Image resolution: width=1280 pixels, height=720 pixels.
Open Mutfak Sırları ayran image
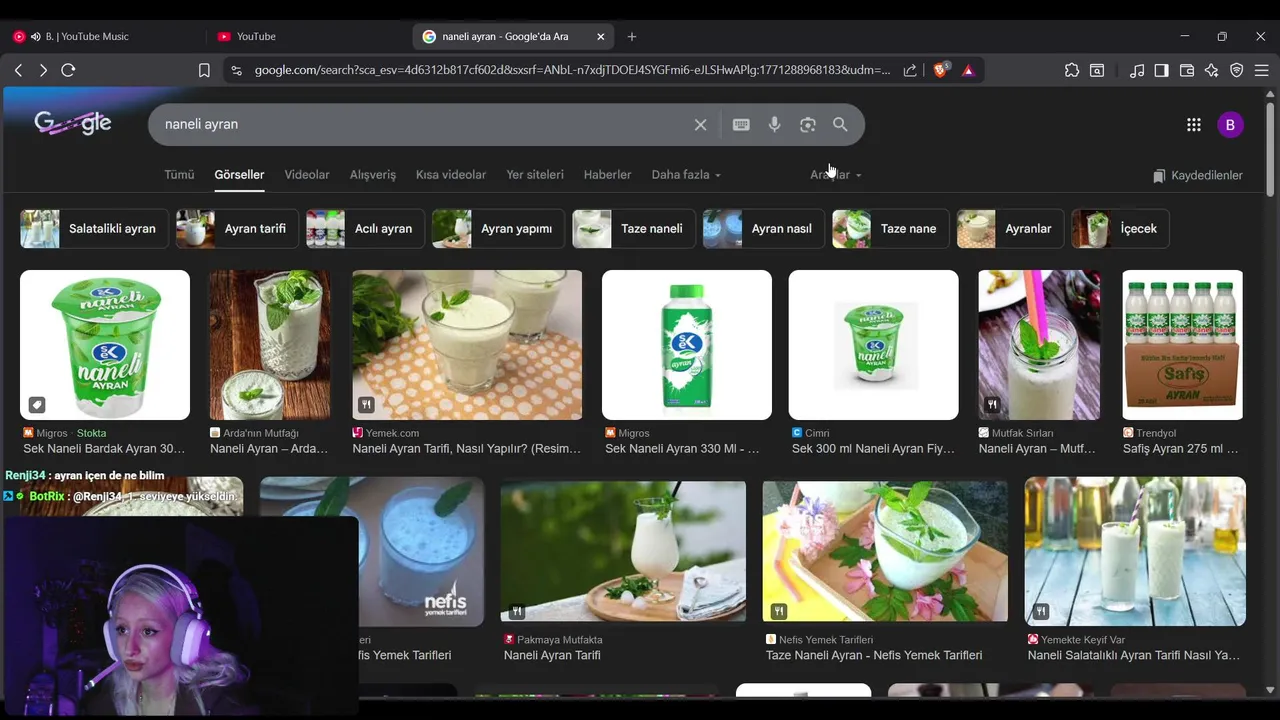(x=1039, y=345)
